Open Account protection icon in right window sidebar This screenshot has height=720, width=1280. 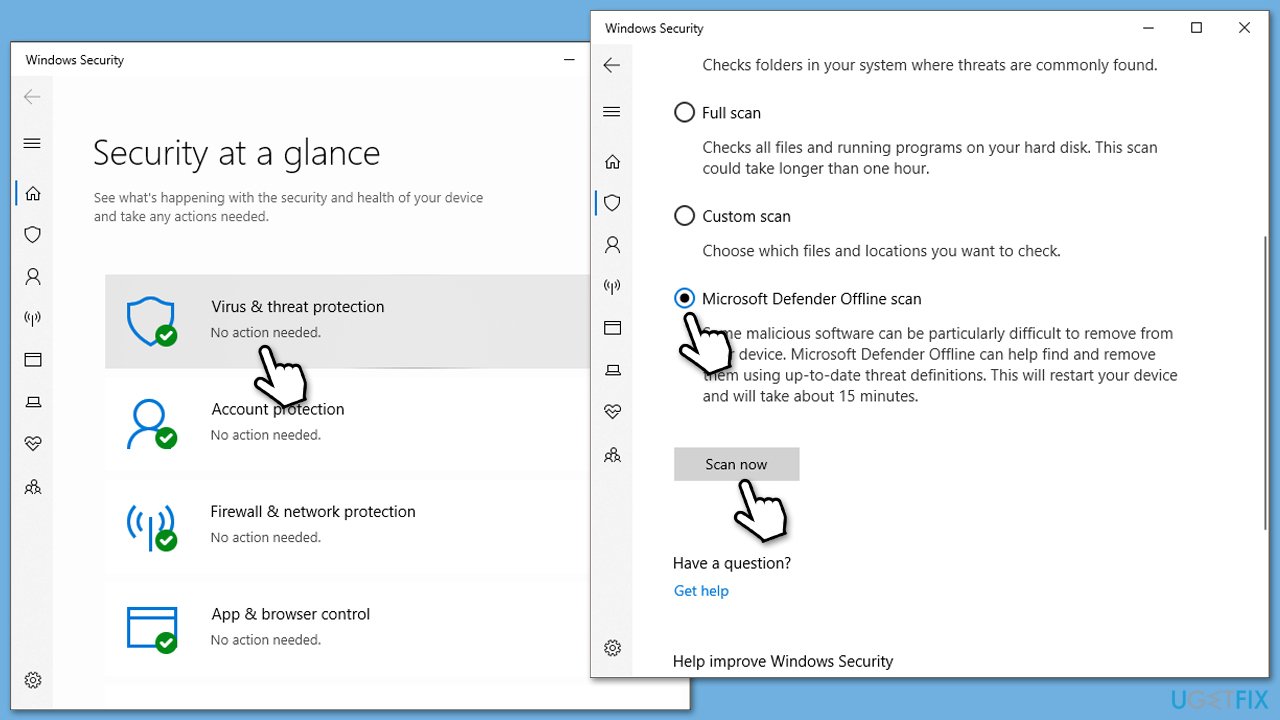pyautogui.click(x=613, y=245)
